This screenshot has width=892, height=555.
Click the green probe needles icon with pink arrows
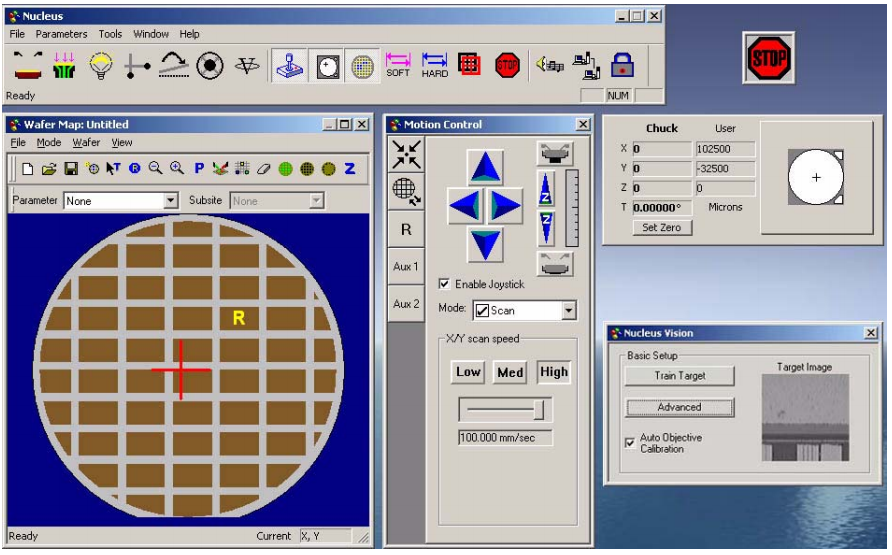[x=64, y=65]
